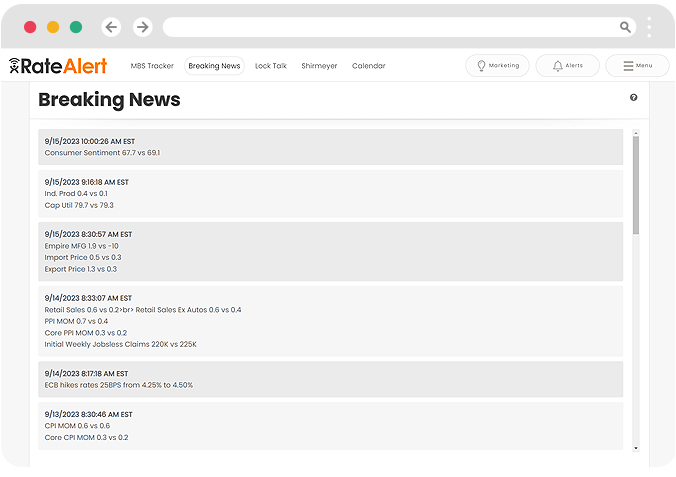Click the RateAlert logo
Viewport: 676px width, 477px height.
coord(58,66)
